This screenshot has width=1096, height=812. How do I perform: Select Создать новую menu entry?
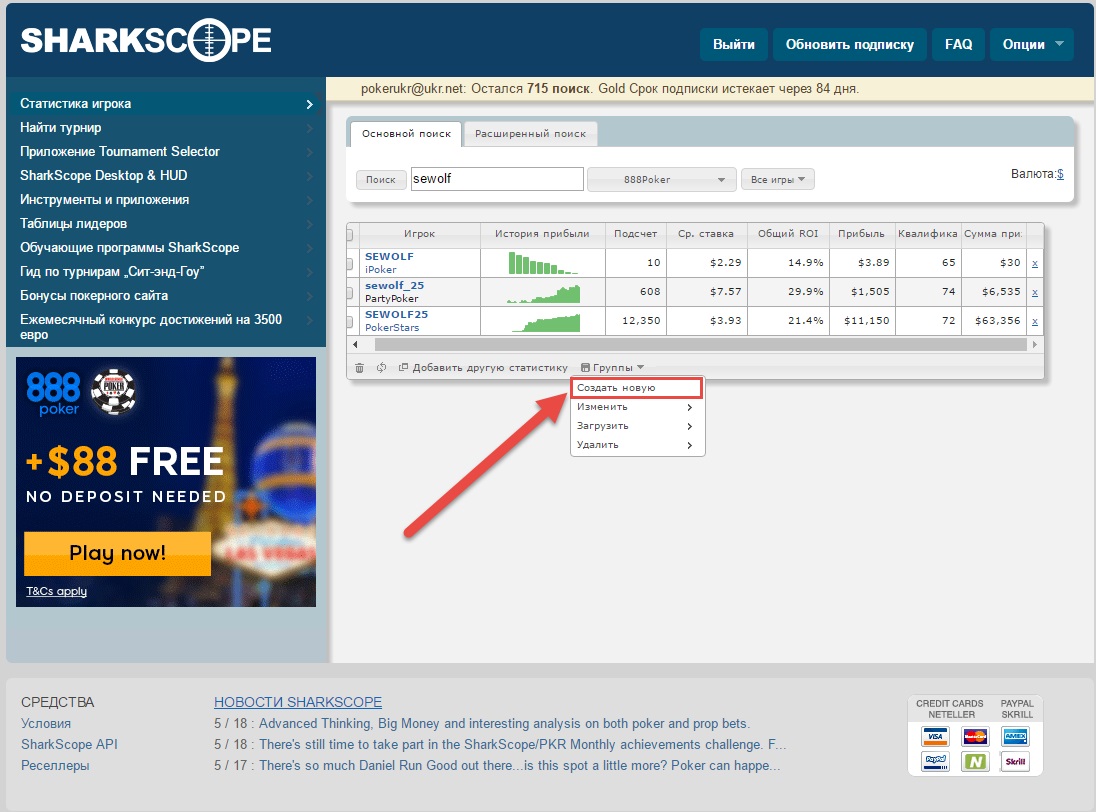coord(636,388)
